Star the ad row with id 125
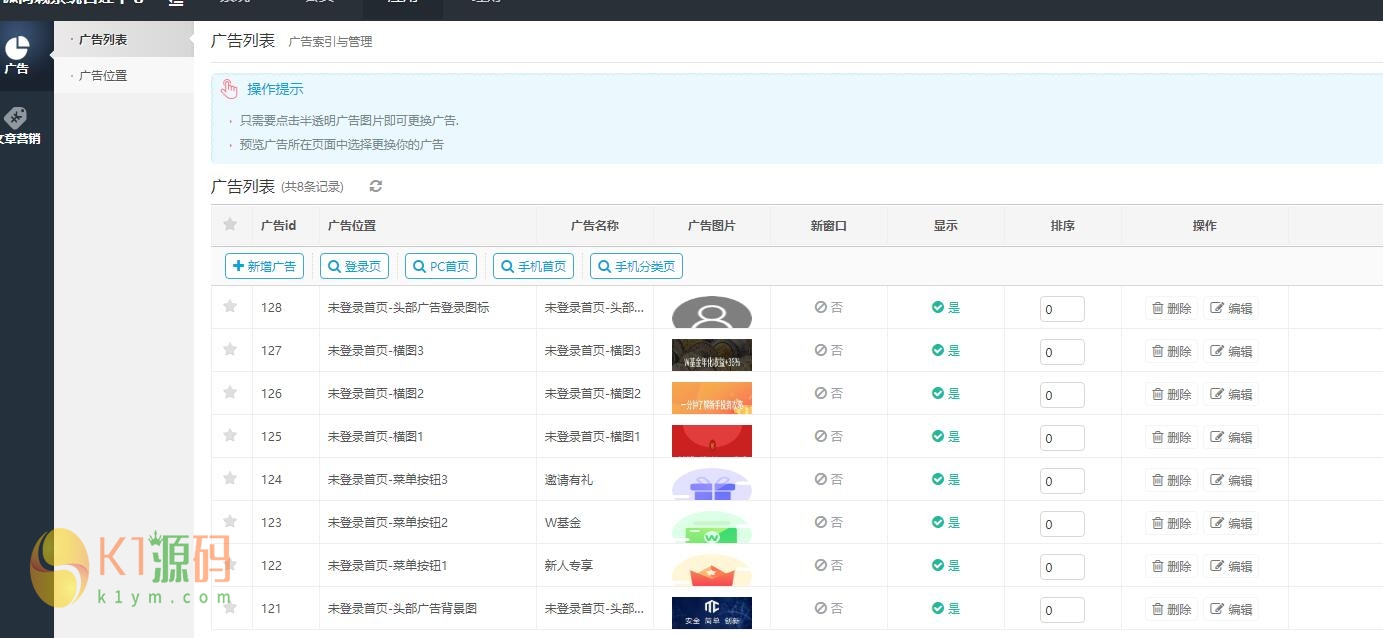1383x638 pixels. click(230, 435)
